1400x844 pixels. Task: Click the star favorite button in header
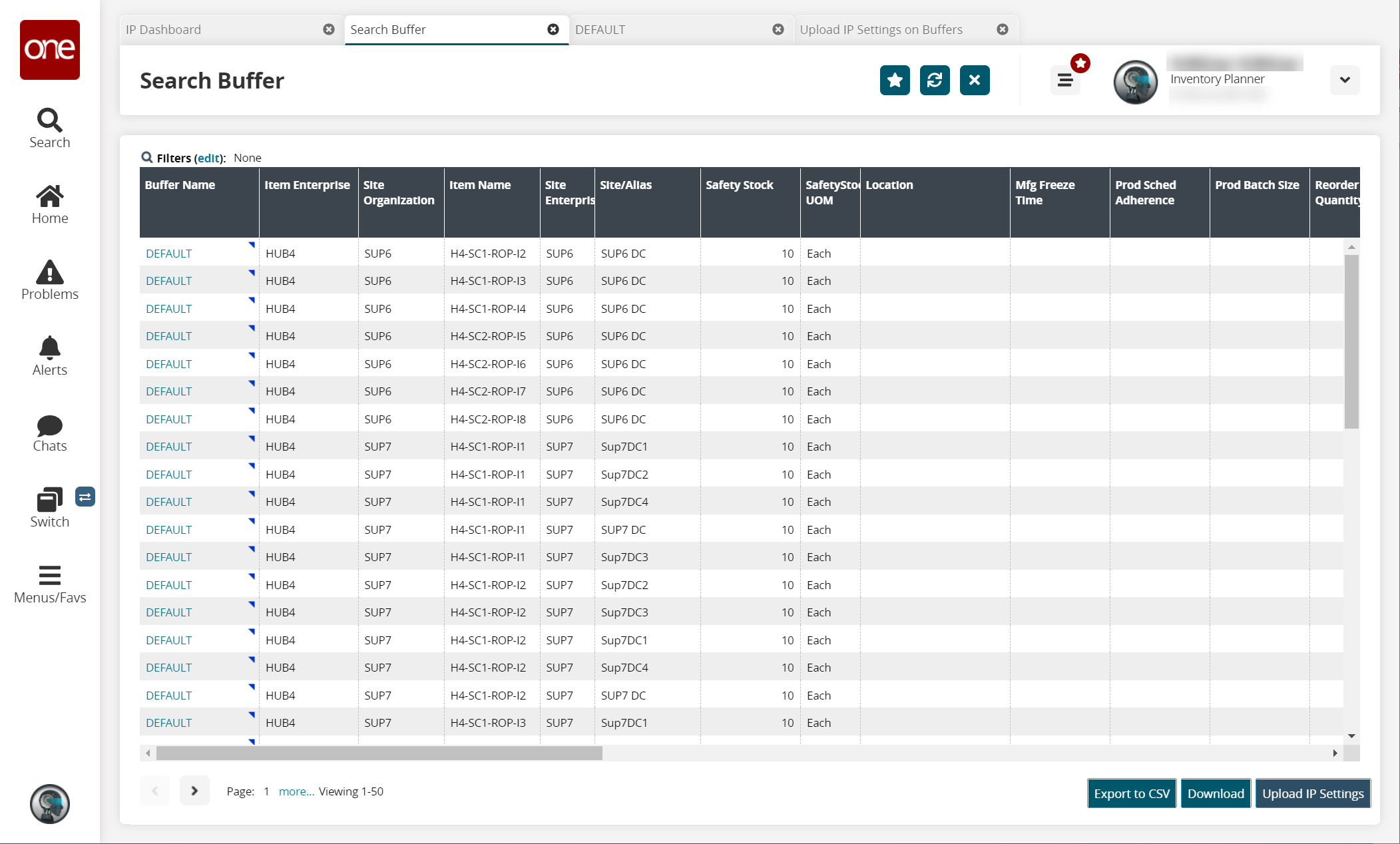[894, 81]
